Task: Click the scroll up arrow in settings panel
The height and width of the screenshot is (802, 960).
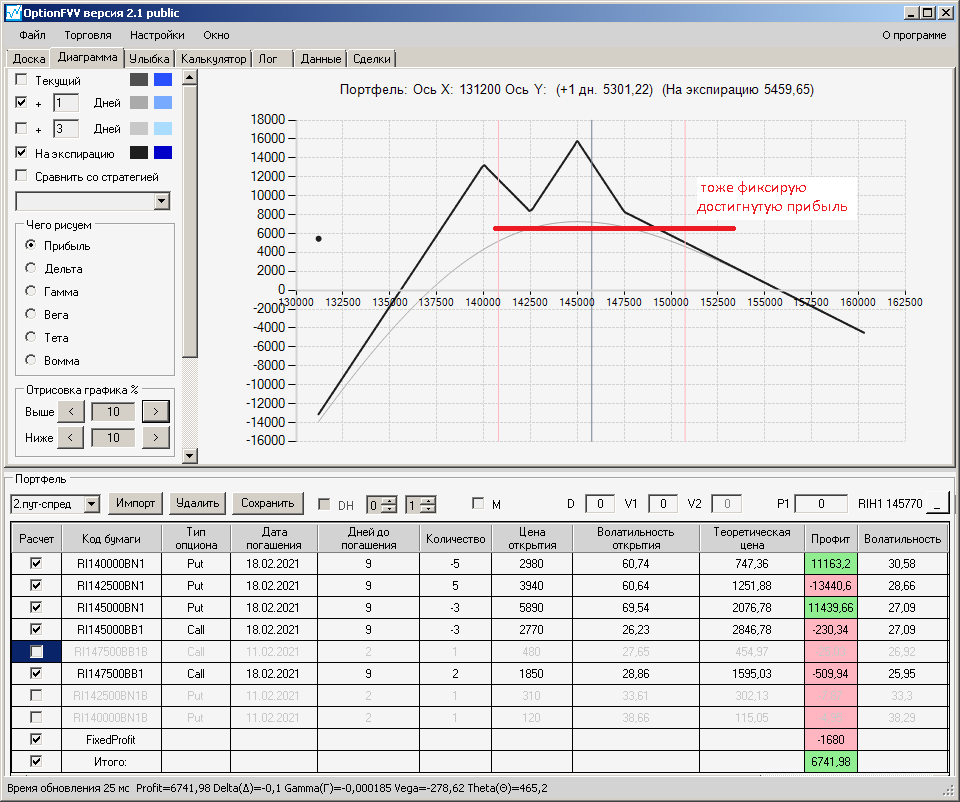Action: coord(190,77)
